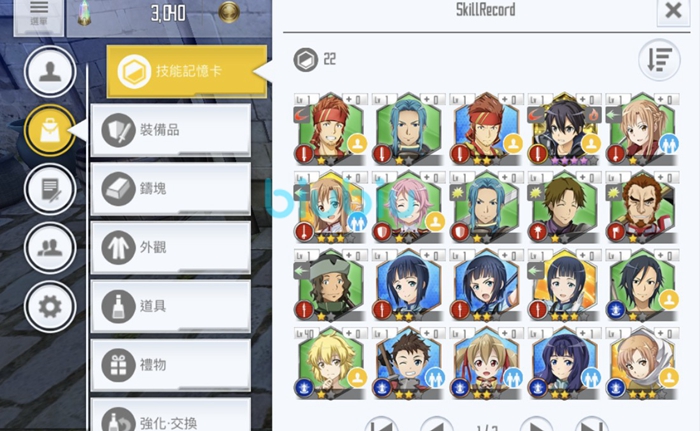Select the four-star Kirito skill card
This screenshot has width=700, height=431.
pos(565,130)
